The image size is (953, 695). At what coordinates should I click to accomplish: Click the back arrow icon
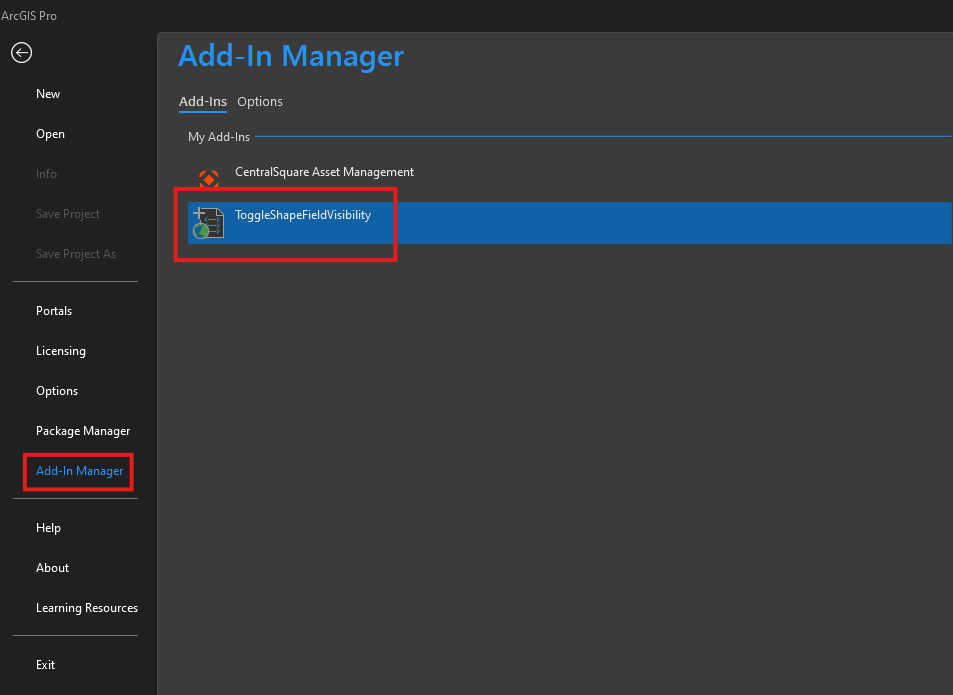click(x=21, y=53)
